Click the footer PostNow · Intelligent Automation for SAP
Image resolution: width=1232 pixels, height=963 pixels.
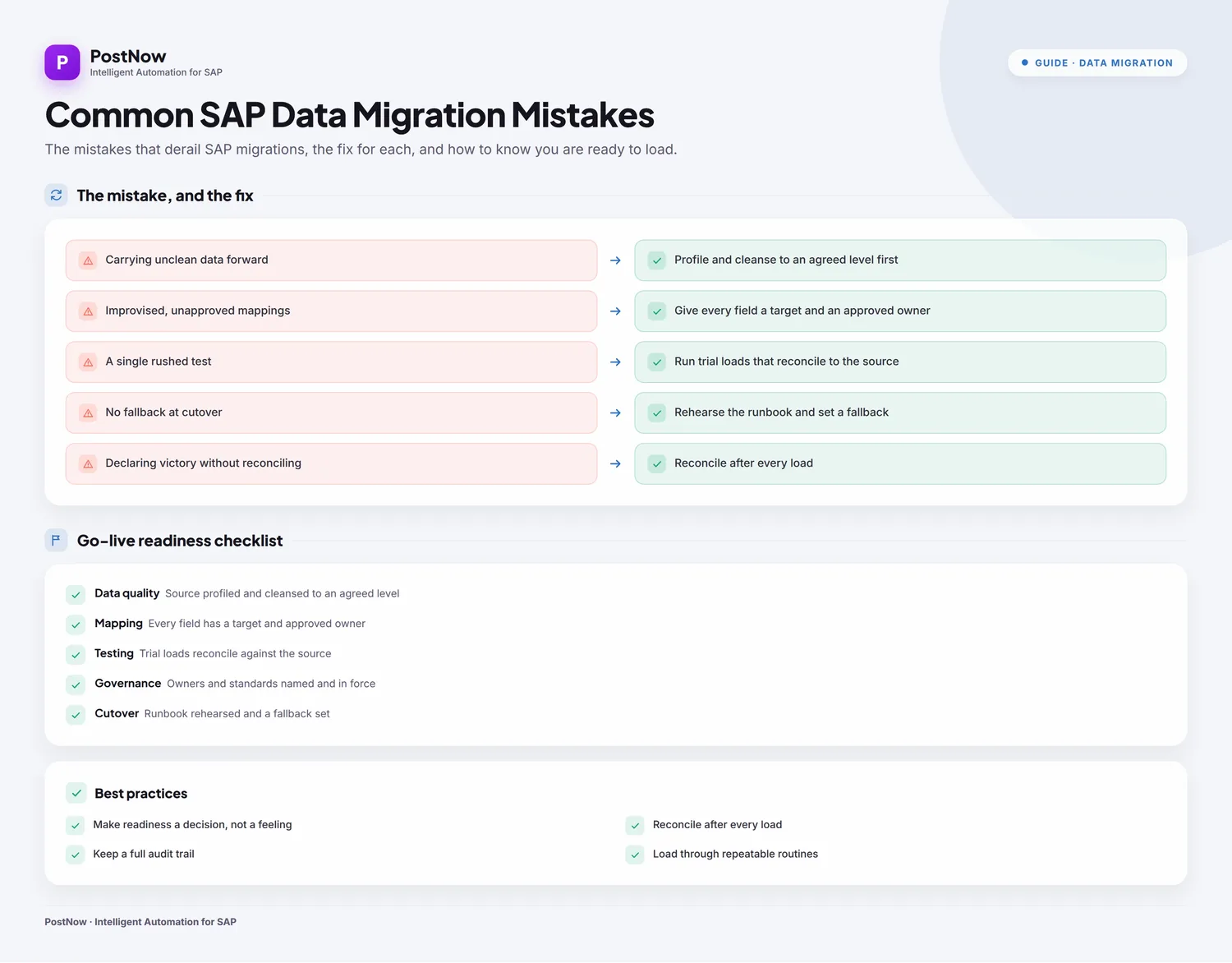pyautogui.click(x=140, y=922)
